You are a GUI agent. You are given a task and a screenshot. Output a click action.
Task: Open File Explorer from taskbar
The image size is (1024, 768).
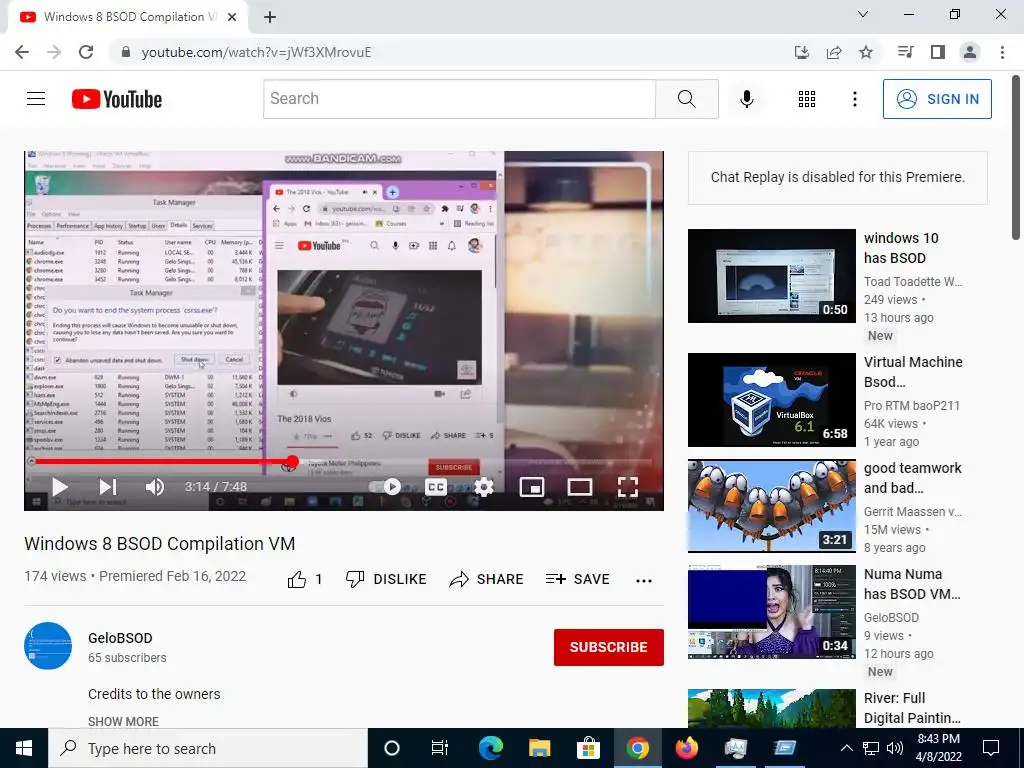(x=539, y=748)
